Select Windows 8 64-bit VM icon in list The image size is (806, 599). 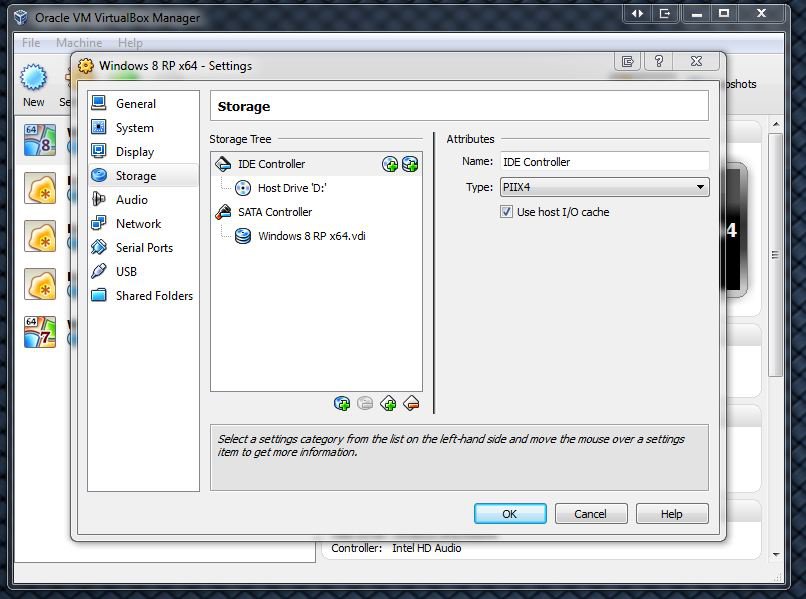40,140
